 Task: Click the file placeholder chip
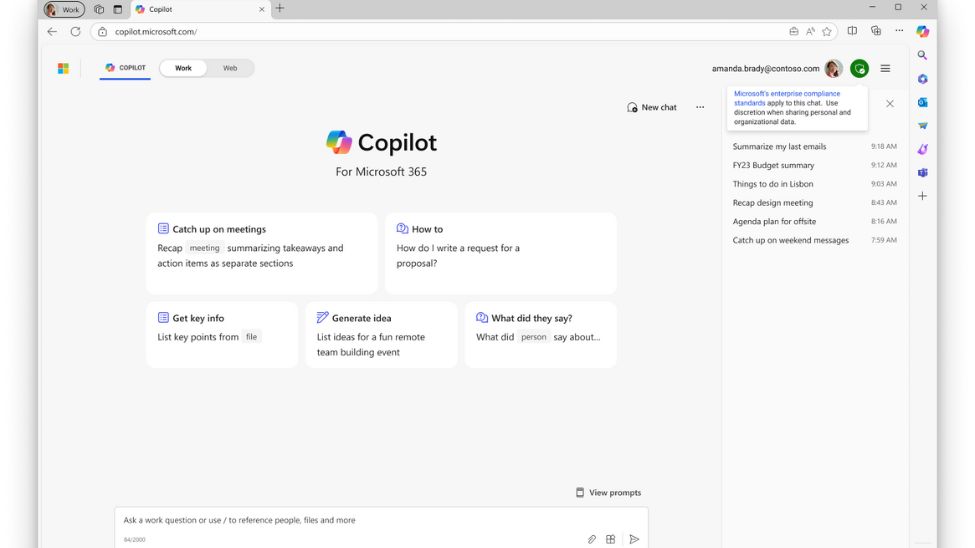click(251, 337)
